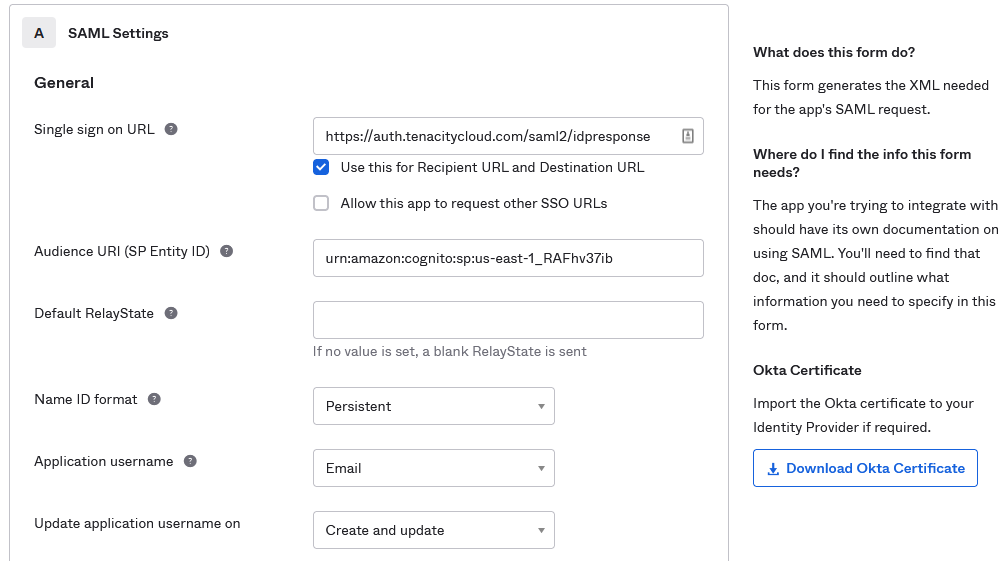Click the 'Okta Certificate' heading
This screenshot has width=1008, height=561.
pos(807,370)
